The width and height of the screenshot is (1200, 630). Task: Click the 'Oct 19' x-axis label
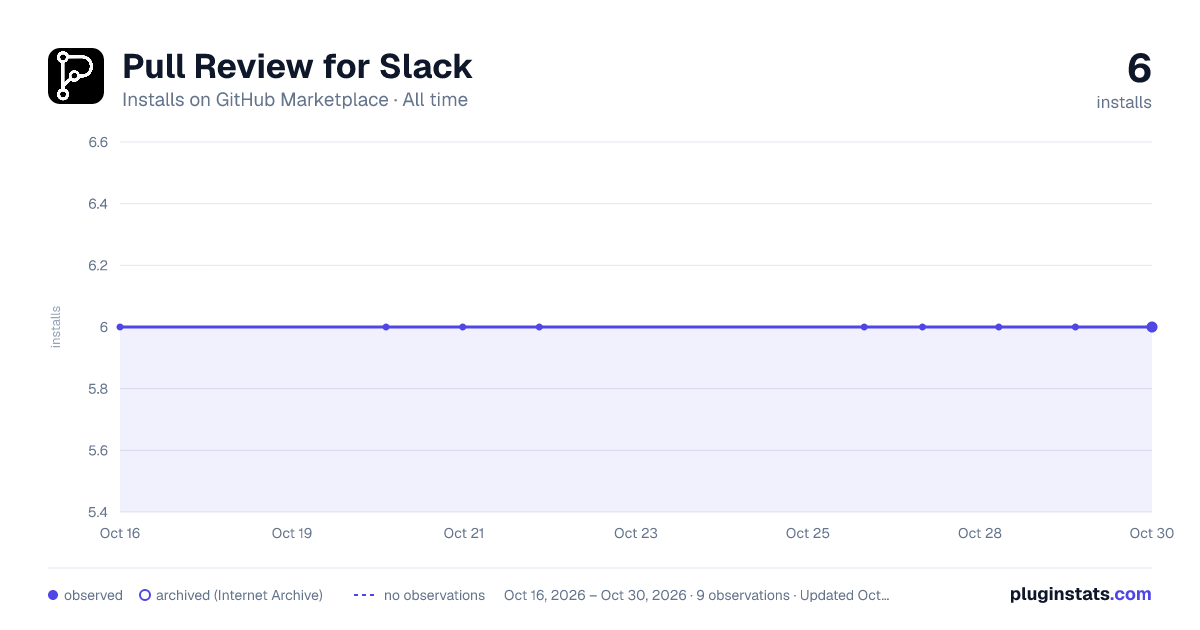click(x=292, y=533)
